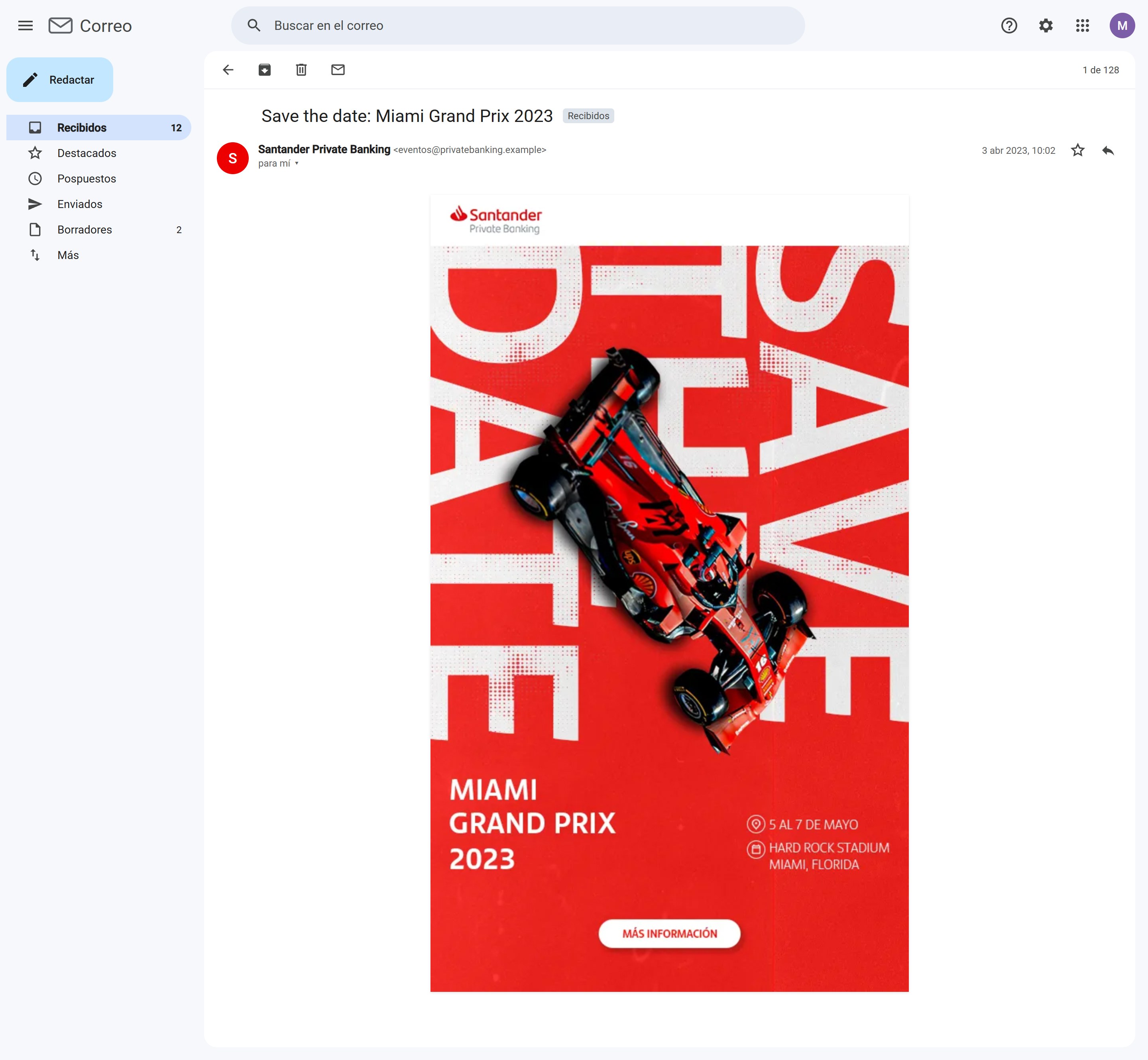Click the MIAMI GRAND PRIX 2023 heading

coord(532,824)
